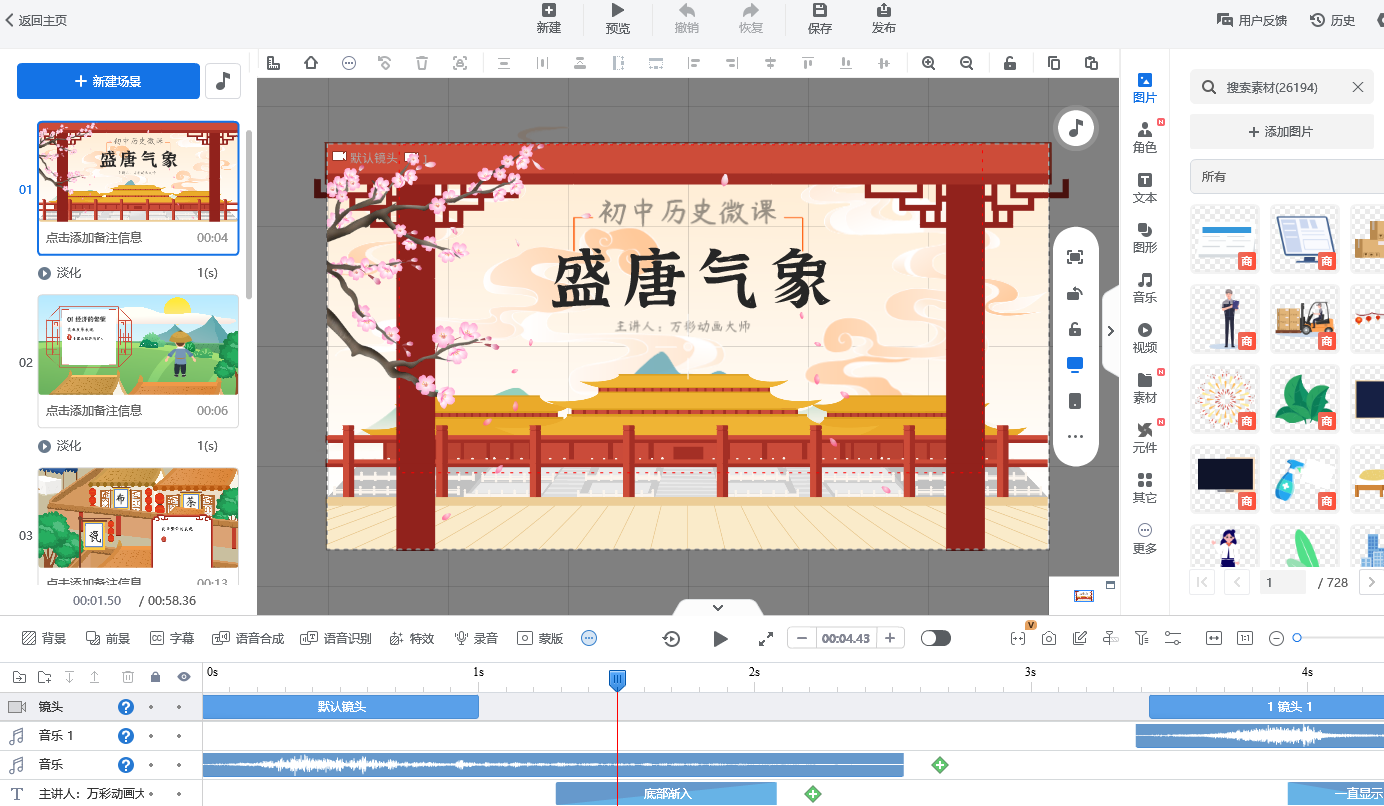Screen dimensions: 1384x806
Task: Open more options in floating canvas toolbar
Action: [x=1075, y=437]
